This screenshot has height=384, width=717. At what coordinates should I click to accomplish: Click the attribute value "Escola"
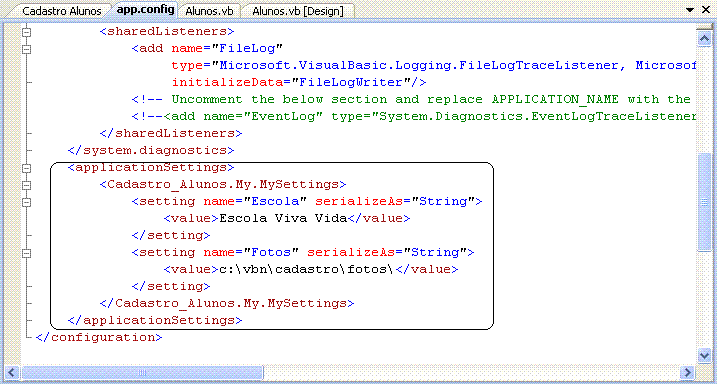275,202
